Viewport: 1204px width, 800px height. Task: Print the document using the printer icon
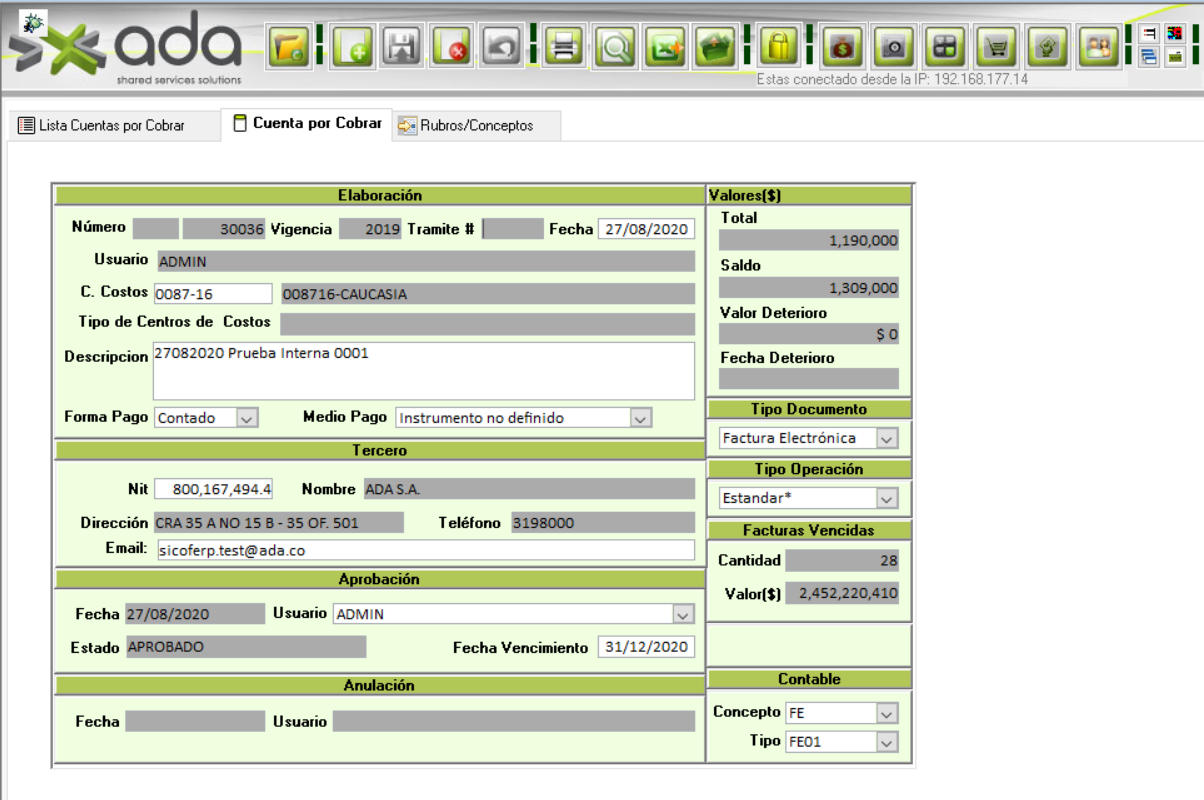(x=565, y=47)
